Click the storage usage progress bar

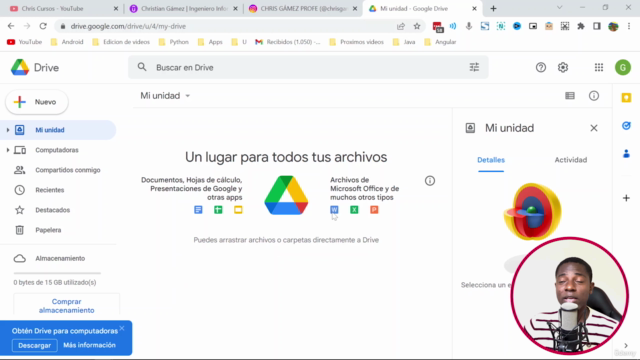click(57, 273)
